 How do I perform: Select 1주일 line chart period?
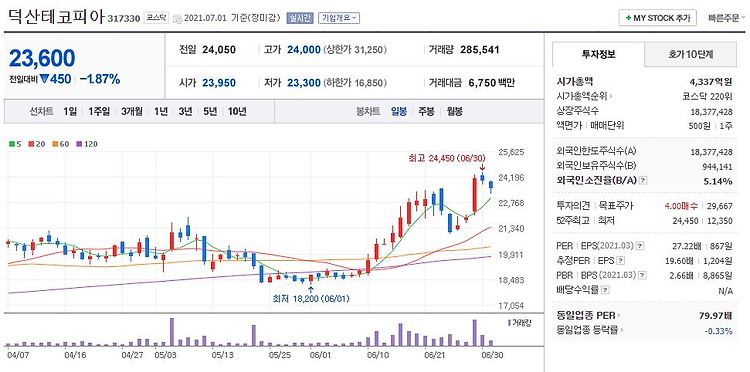click(99, 111)
